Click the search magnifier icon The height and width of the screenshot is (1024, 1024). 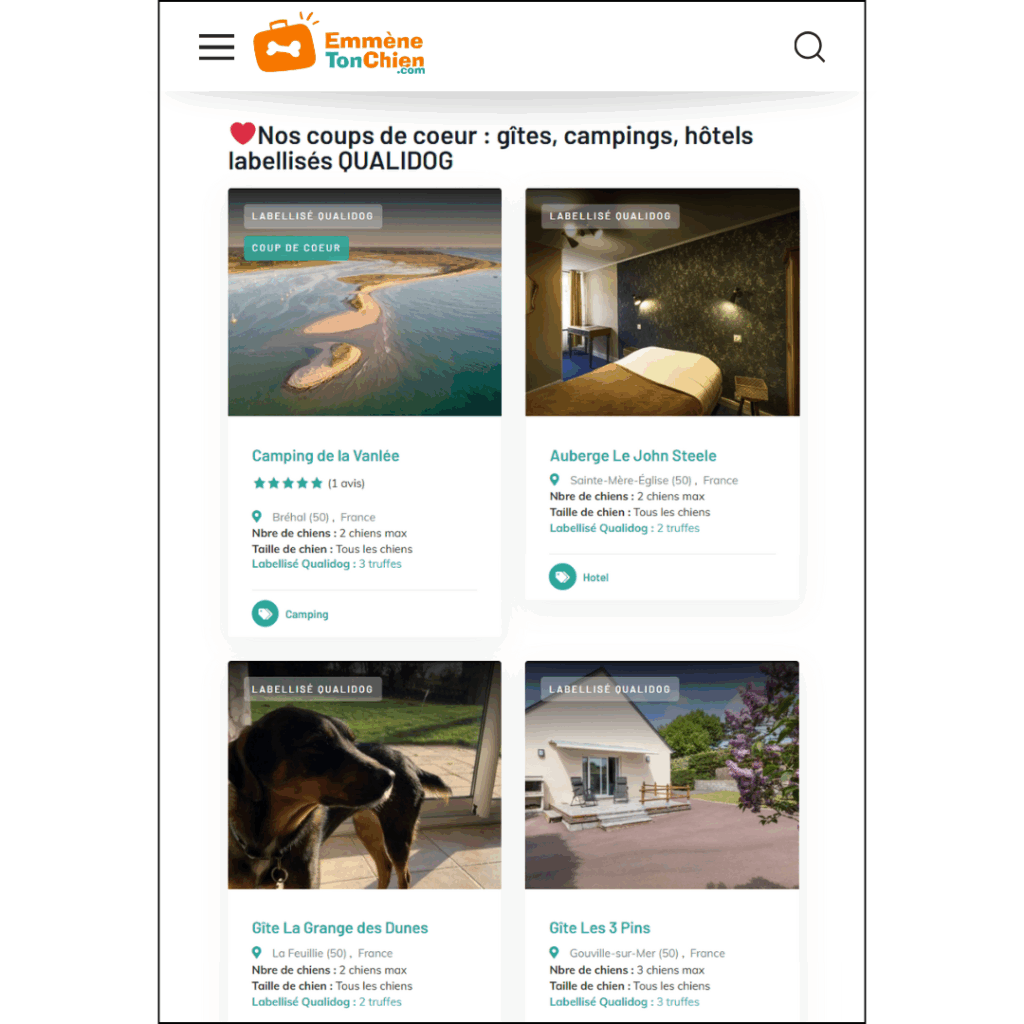coord(809,47)
